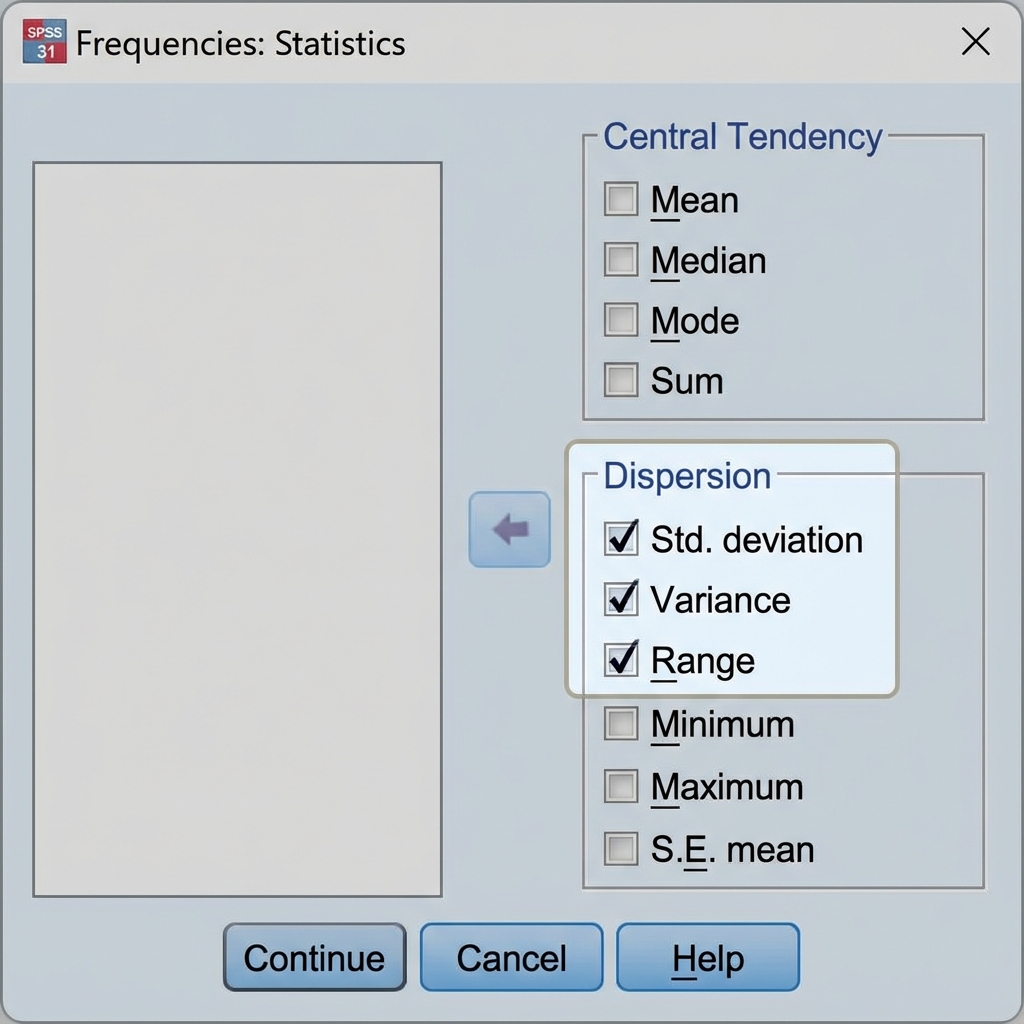Open Help for this dialog

tap(708, 958)
